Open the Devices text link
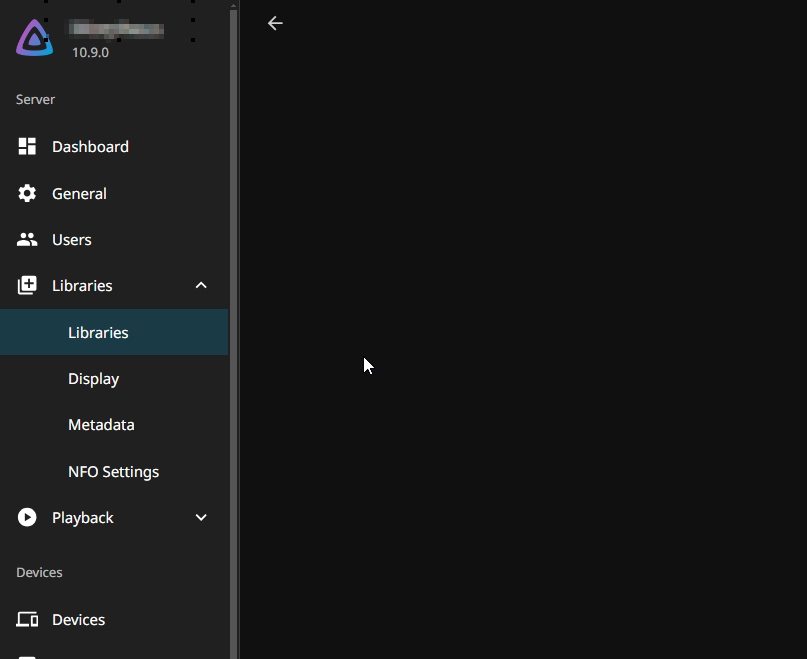This screenshot has height=659, width=807. [78, 620]
